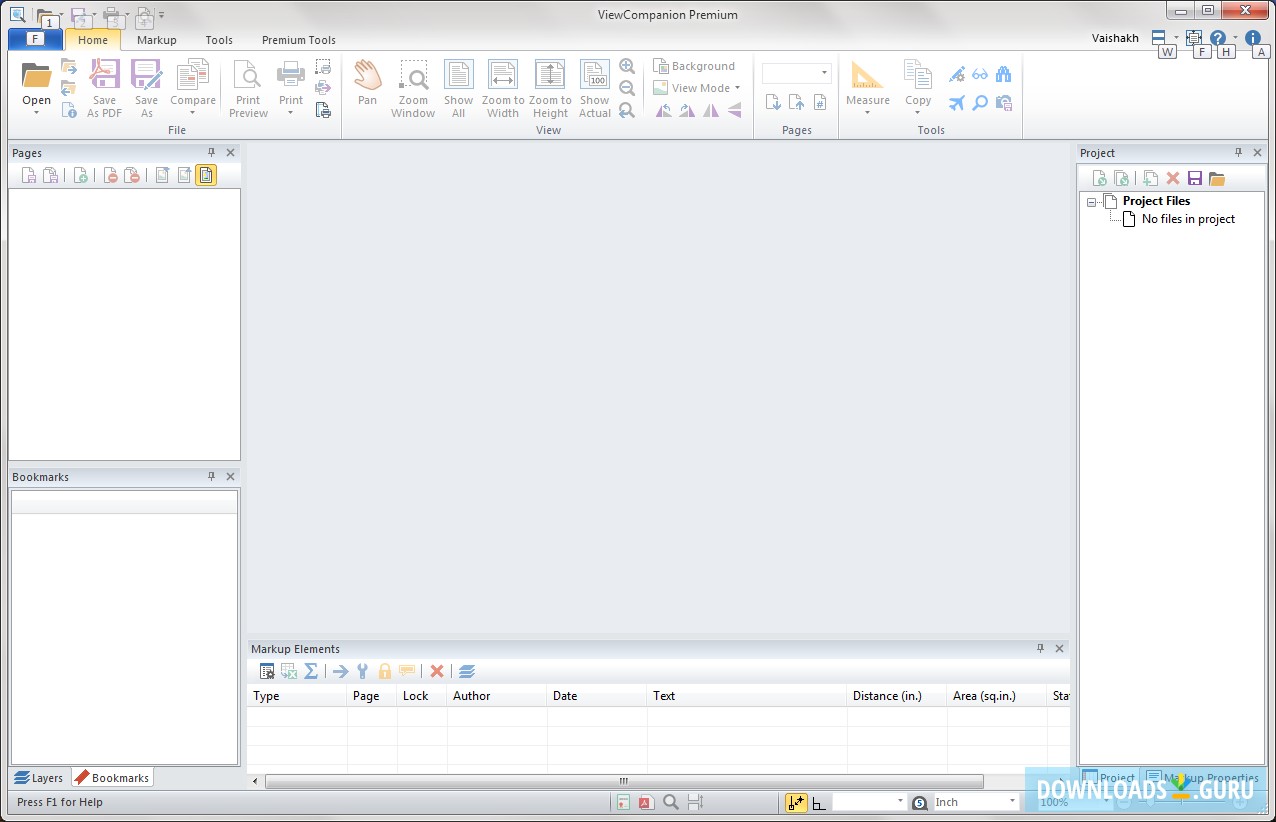Image resolution: width=1276 pixels, height=822 pixels.
Task: Click the save project disk icon
Action: tap(1194, 178)
